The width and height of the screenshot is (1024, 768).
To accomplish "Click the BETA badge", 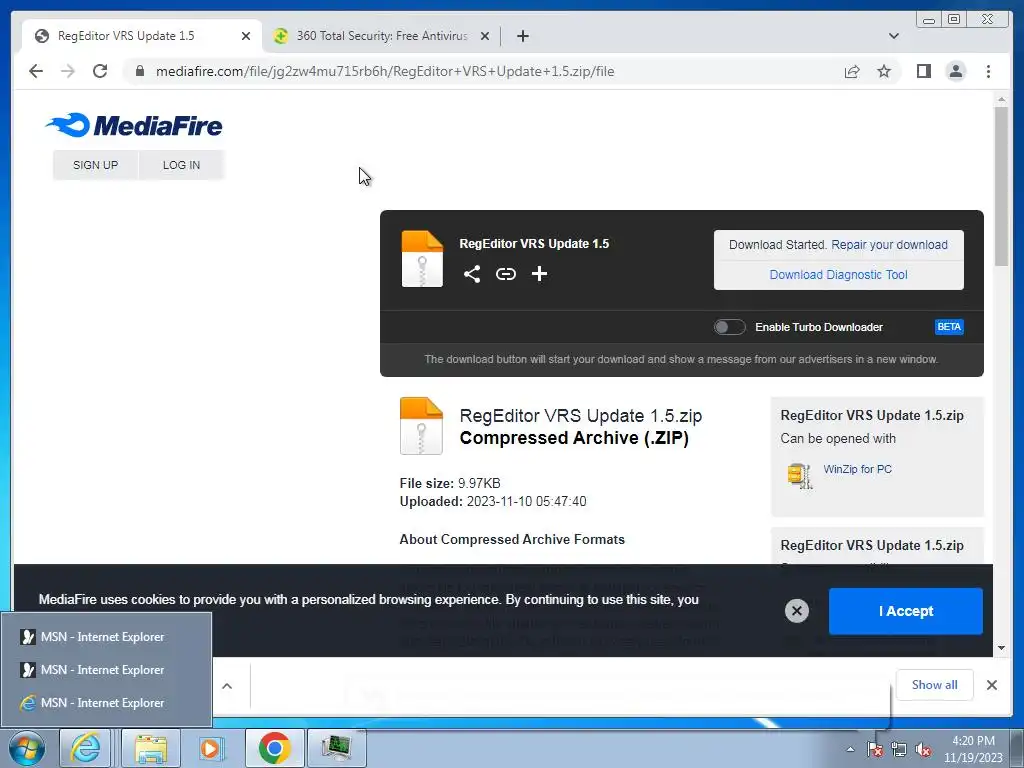I will (949, 327).
